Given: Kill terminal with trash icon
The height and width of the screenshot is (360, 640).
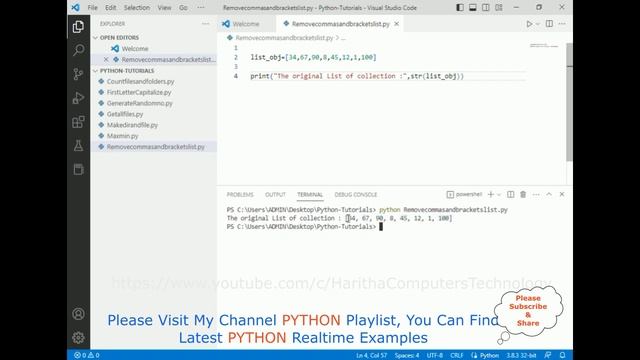Looking at the screenshot, I should click(x=523, y=195).
